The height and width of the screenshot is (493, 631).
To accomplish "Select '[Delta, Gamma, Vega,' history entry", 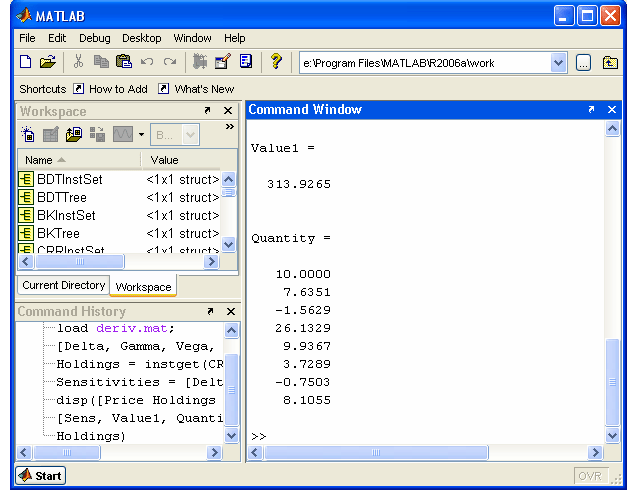I will click(x=135, y=347).
